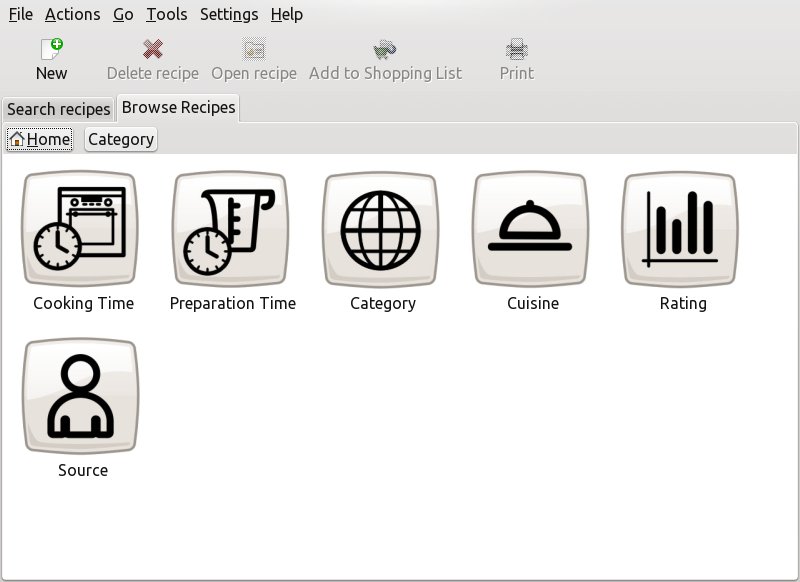800x582 pixels.
Task: Open the Tools menu
Action: tap(166, 14)
